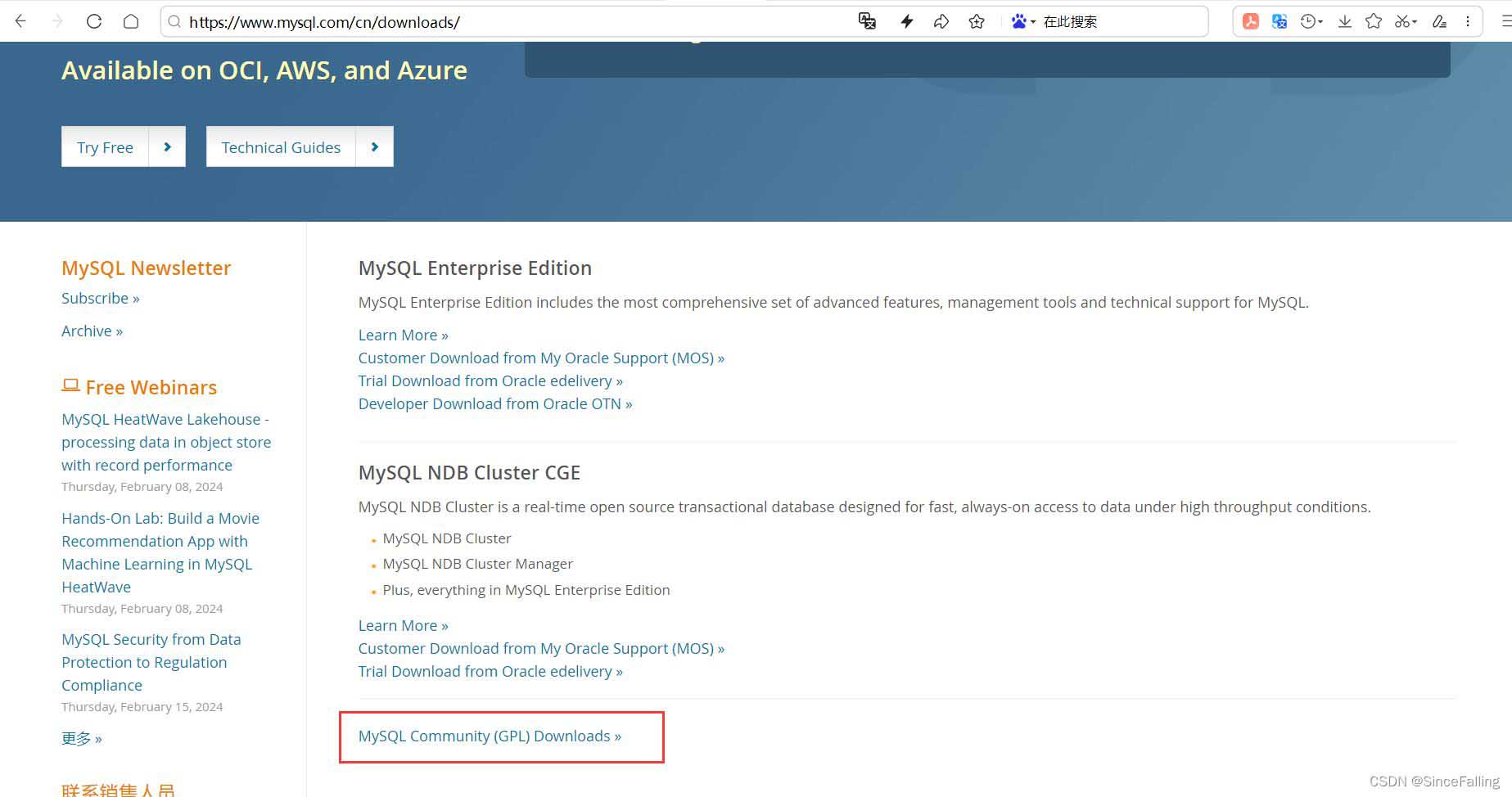Open NDB Cluster Customer Download MOS link
Image resolution: width=1512 pixels, height=797 pixels.
[x=541, y=648]
